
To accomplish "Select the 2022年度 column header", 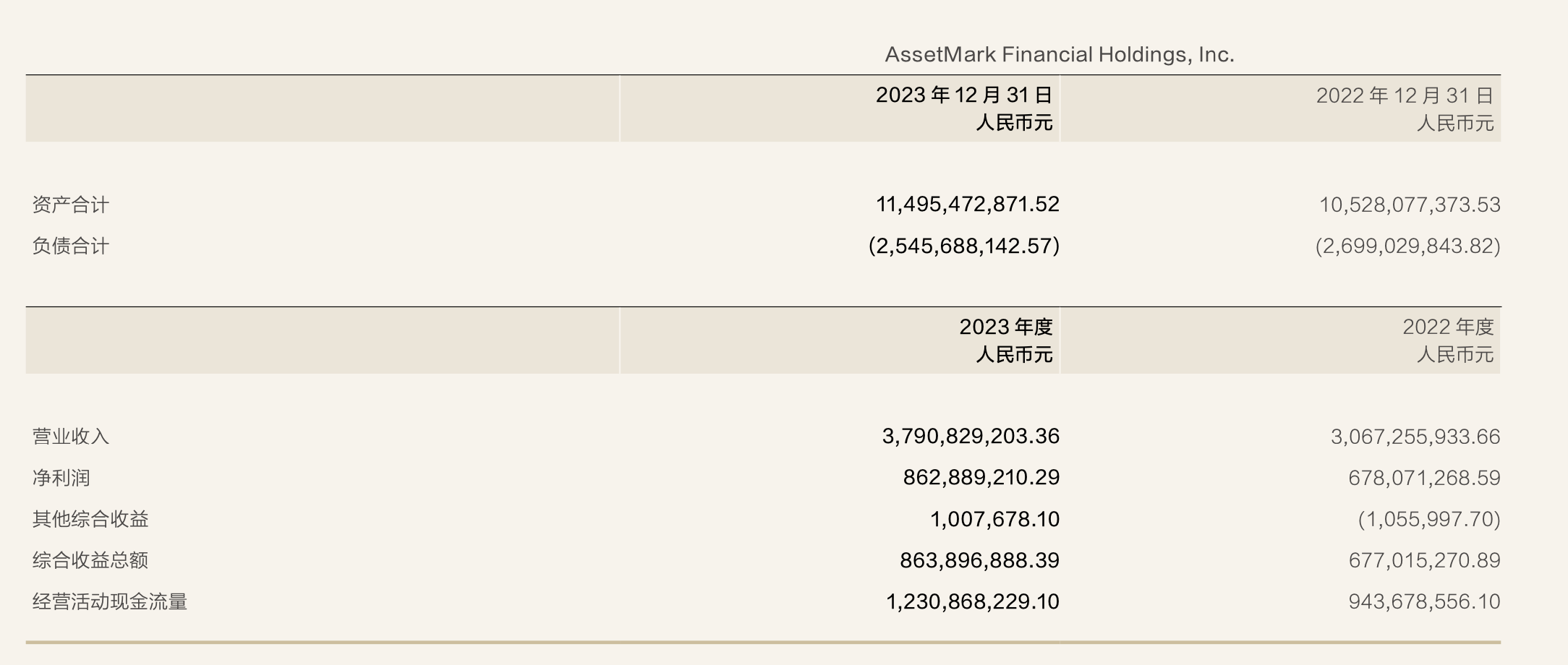I will point(1448,327).
